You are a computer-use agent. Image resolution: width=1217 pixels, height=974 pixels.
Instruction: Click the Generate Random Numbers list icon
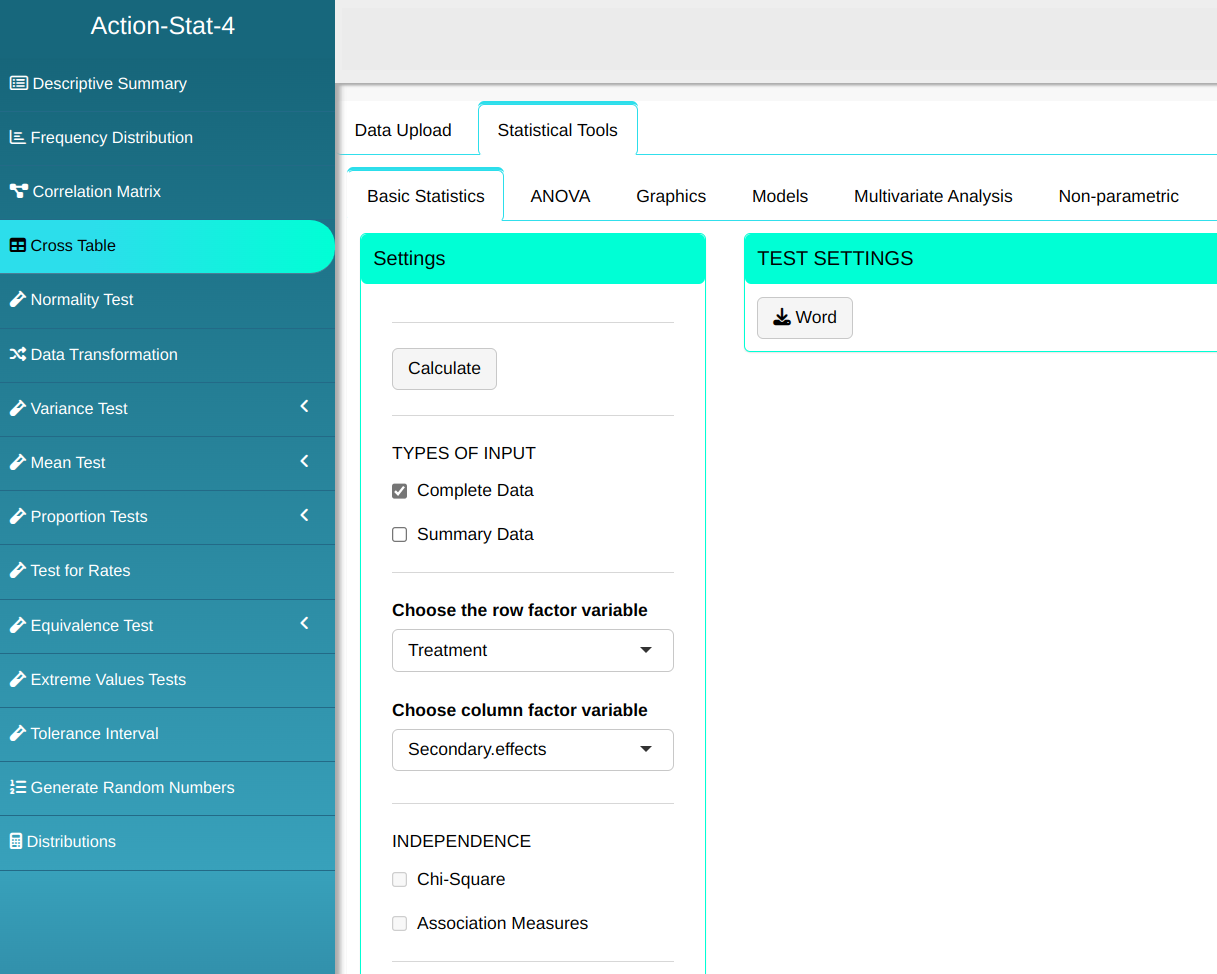(17, 788)
